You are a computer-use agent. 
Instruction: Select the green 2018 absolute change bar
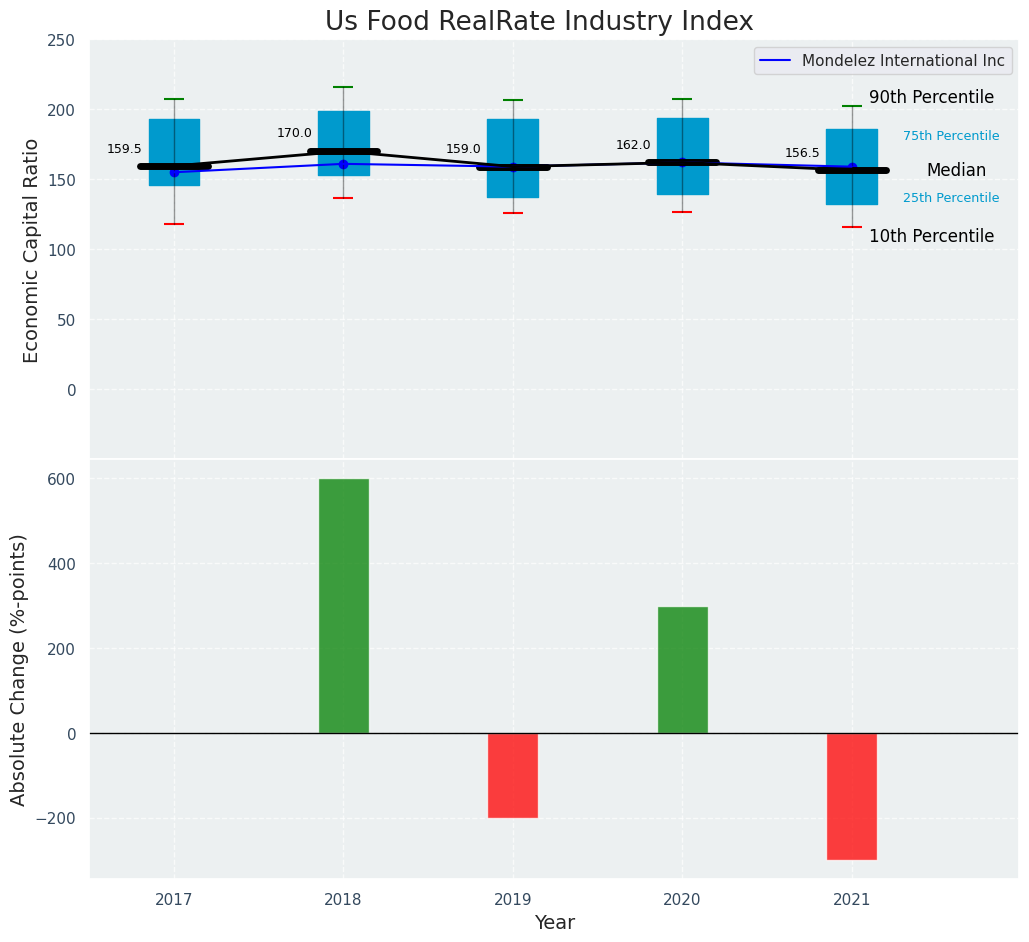[x=343, y=606]
